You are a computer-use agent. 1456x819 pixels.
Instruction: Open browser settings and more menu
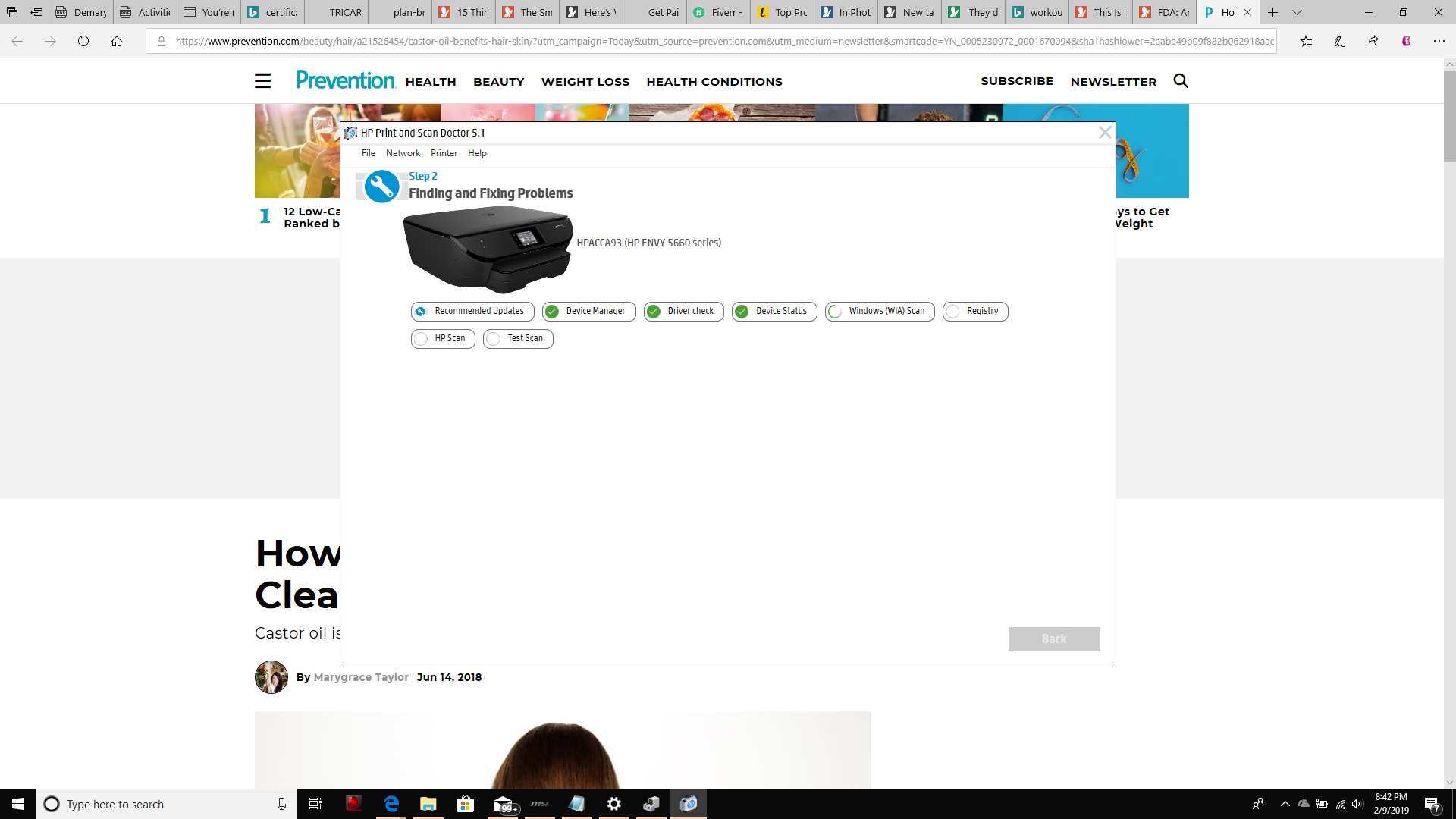click(x=1439, y=42)
